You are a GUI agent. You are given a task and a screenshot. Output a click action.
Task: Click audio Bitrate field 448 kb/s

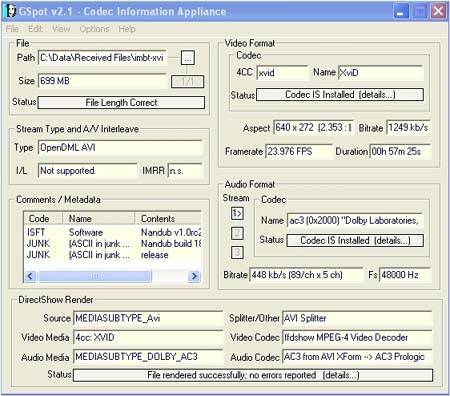coord(306,275)
